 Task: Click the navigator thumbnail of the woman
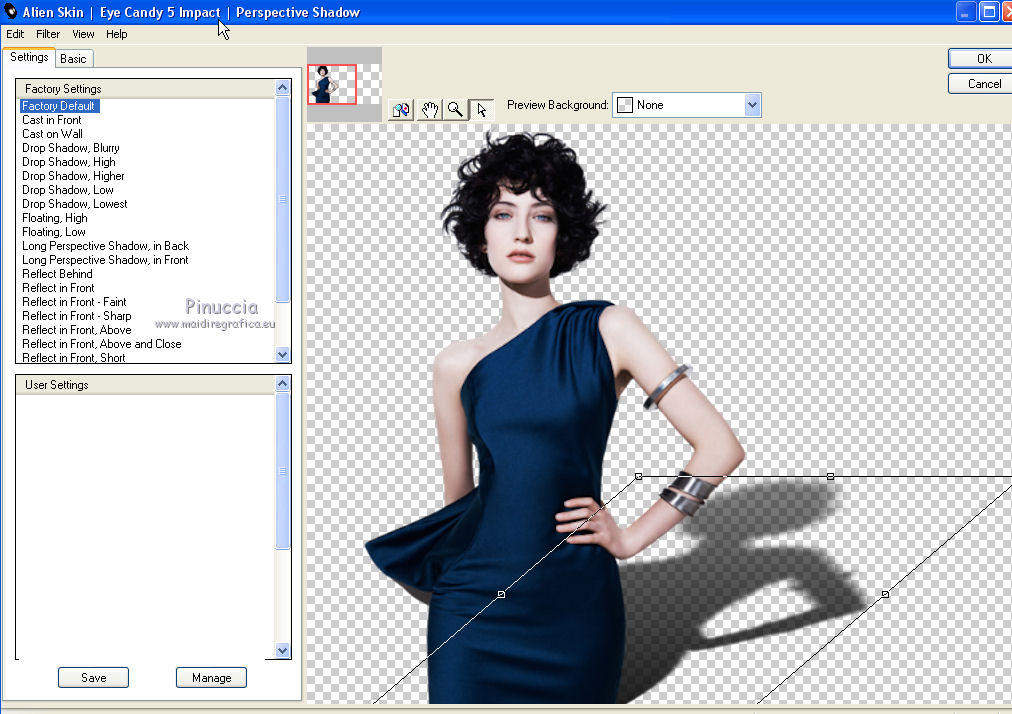[332, 84]
